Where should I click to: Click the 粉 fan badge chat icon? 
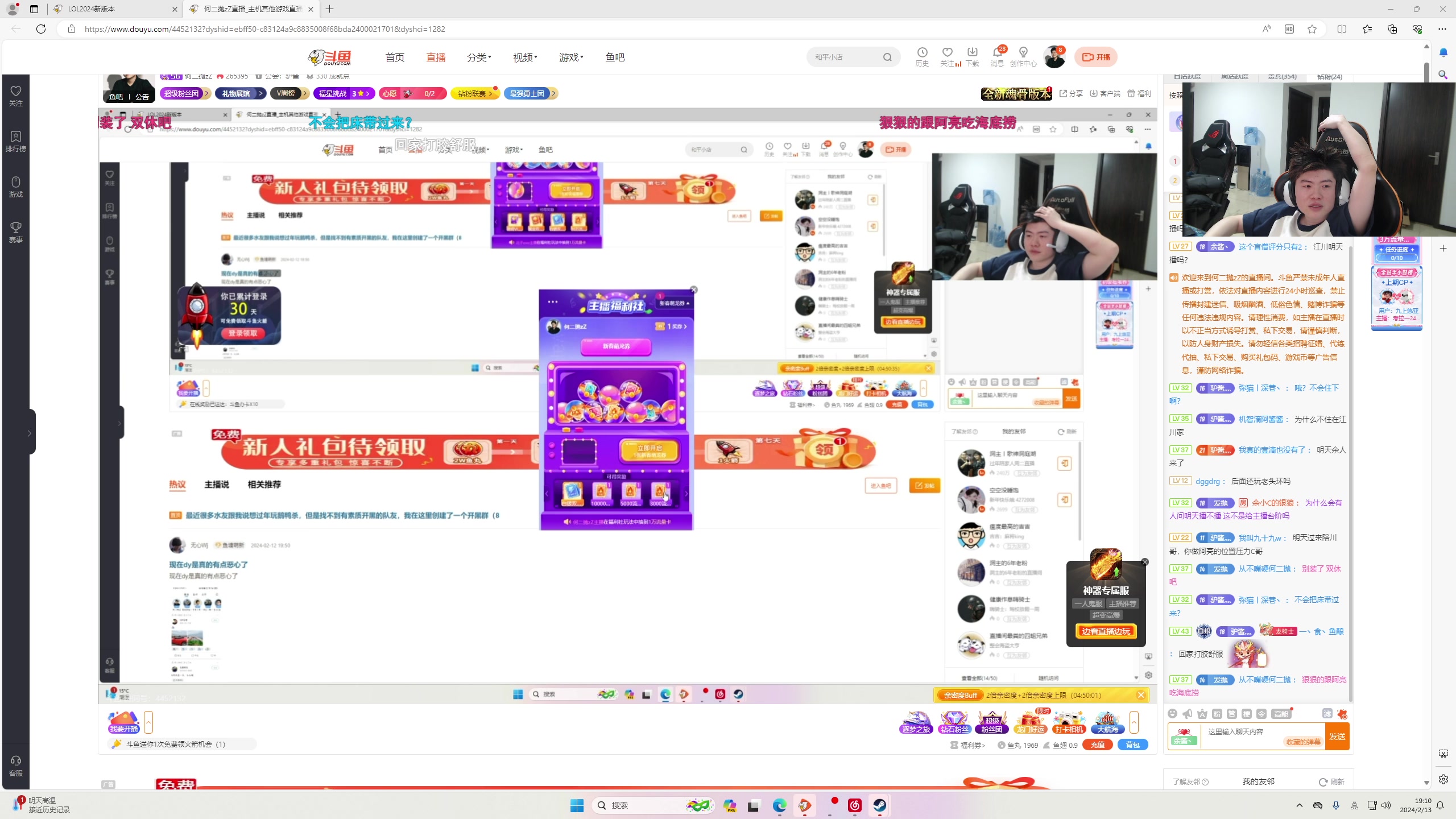(x=1217, y=714)
